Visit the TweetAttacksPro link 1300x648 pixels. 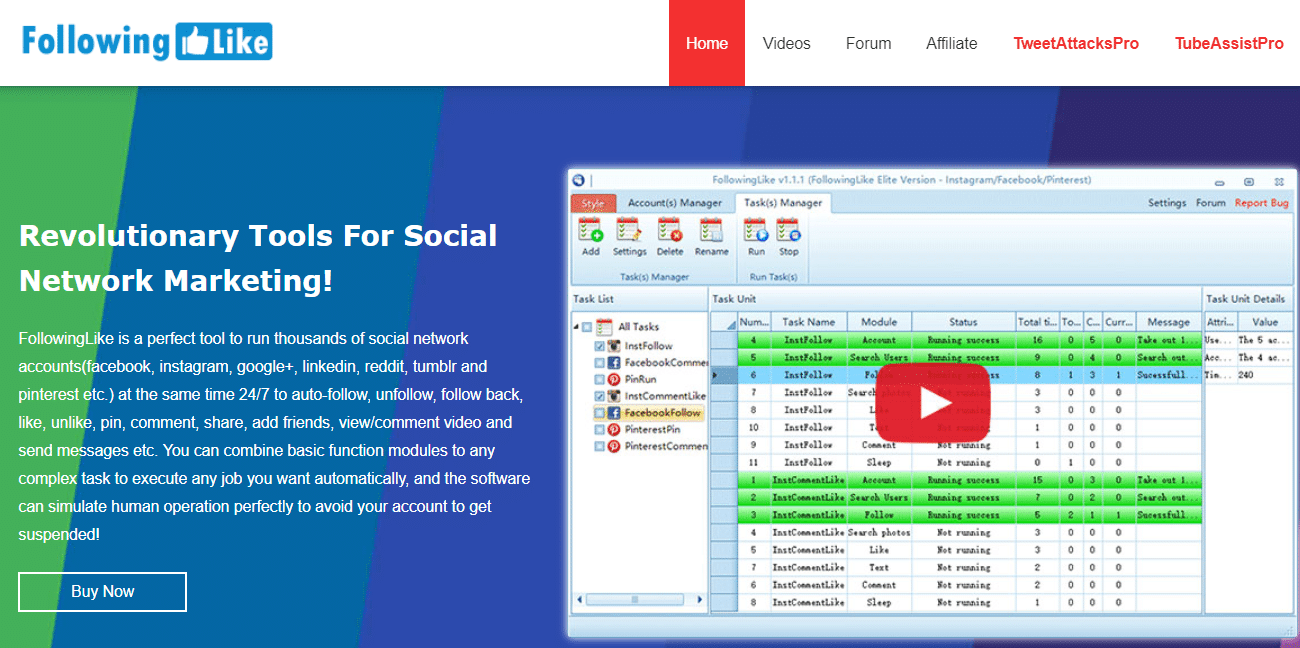[1076, 43]
